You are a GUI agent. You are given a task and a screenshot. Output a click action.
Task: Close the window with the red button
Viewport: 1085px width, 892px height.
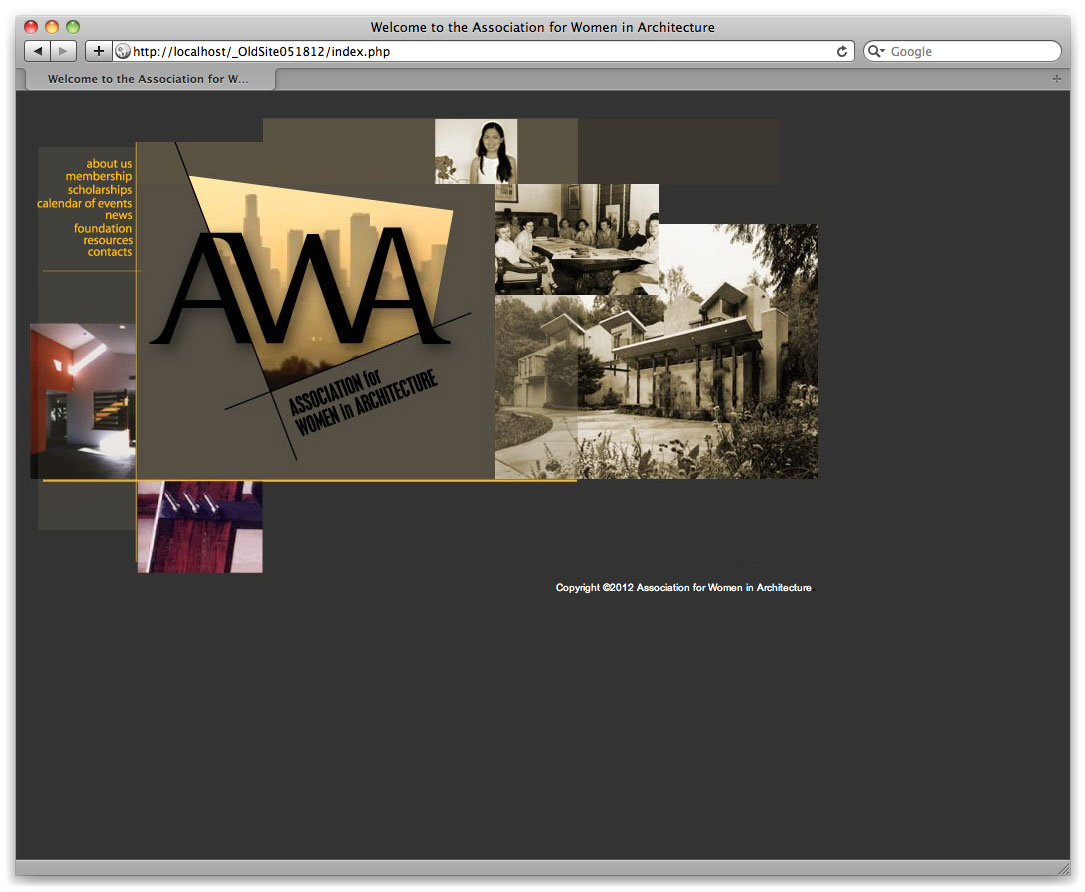point(31,27)
